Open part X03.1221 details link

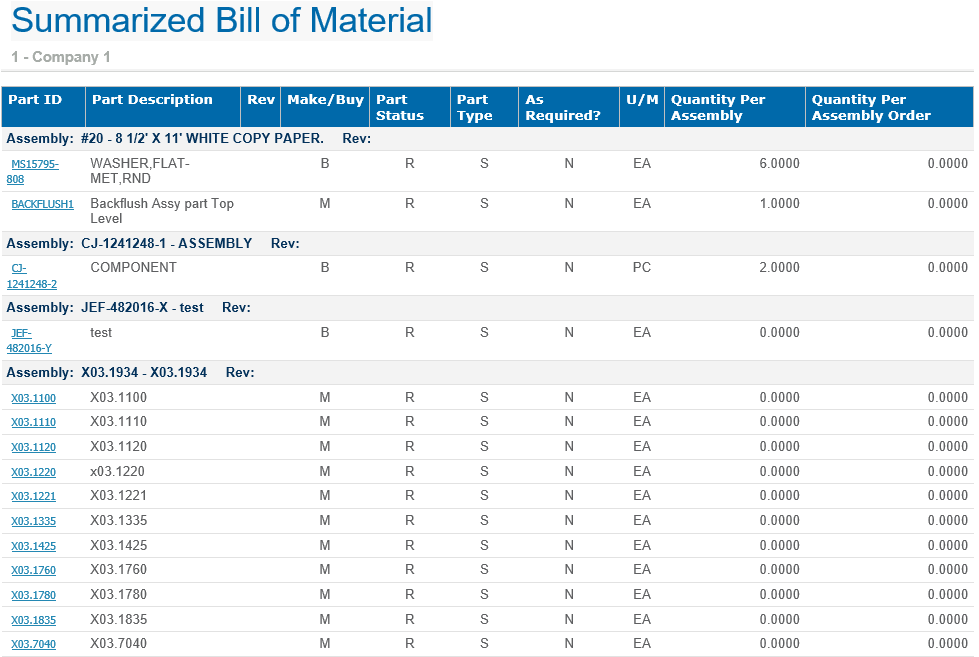(x=33, y=496)
